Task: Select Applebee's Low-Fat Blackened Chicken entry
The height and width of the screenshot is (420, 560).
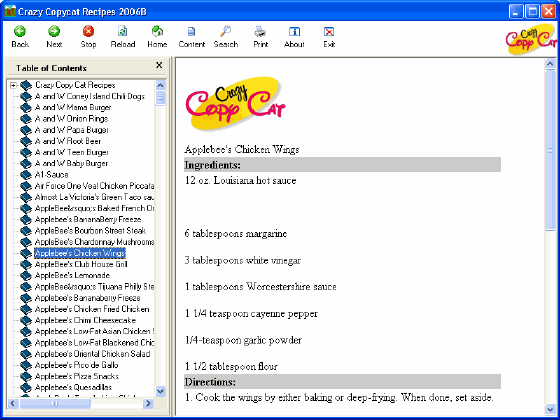Action: pos(94,343)
